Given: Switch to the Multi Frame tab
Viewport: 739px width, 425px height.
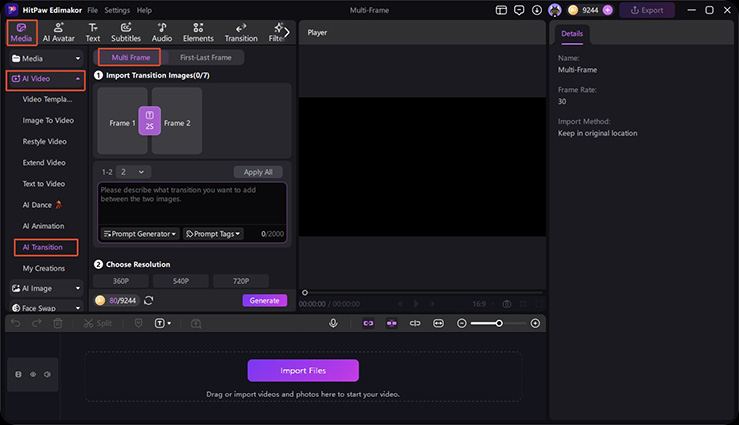Looking at the screenshot, I should [x=130, y=57].
